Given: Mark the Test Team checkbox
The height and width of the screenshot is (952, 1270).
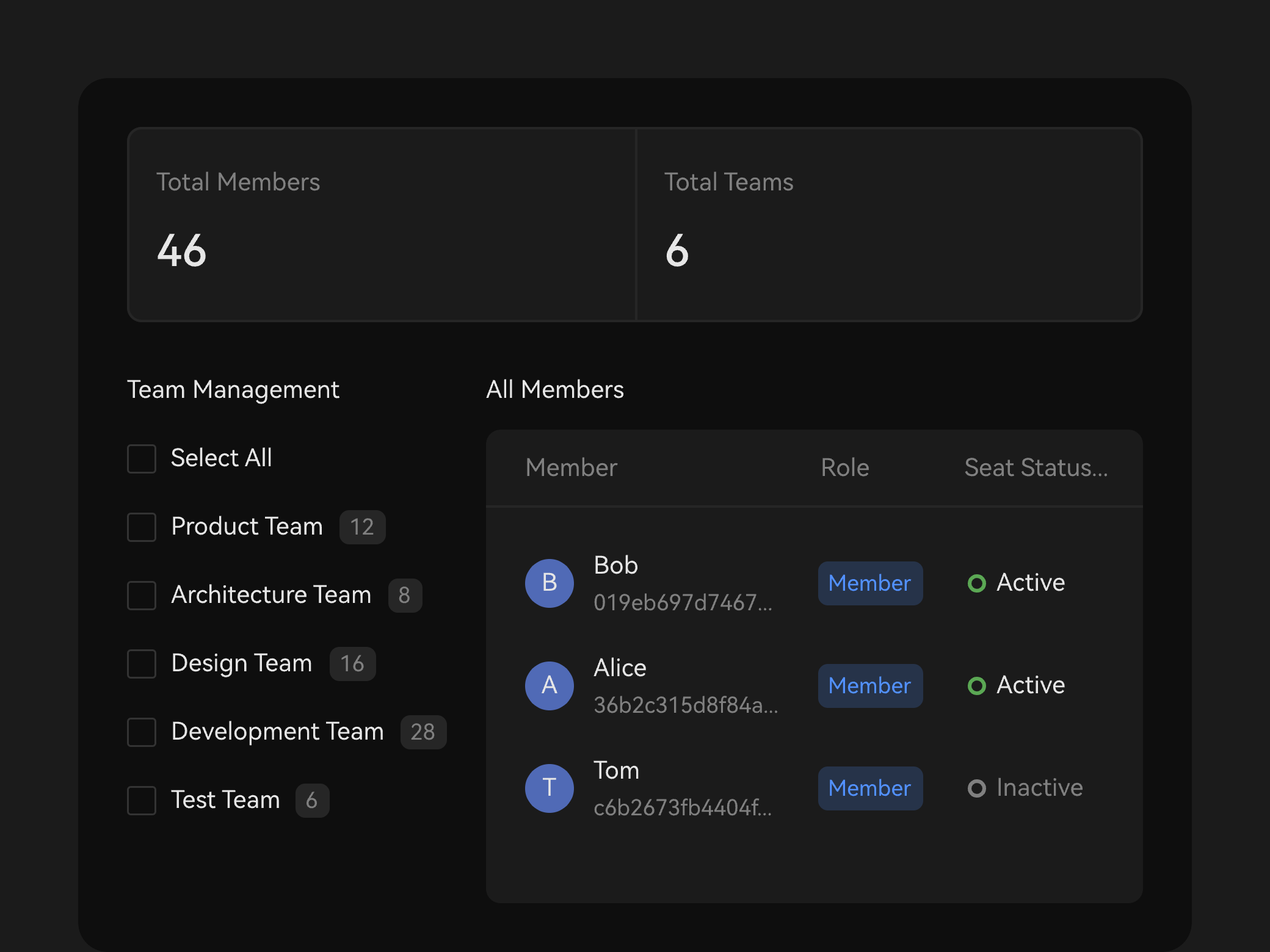Looking at the screenshot, I should 142,800.
